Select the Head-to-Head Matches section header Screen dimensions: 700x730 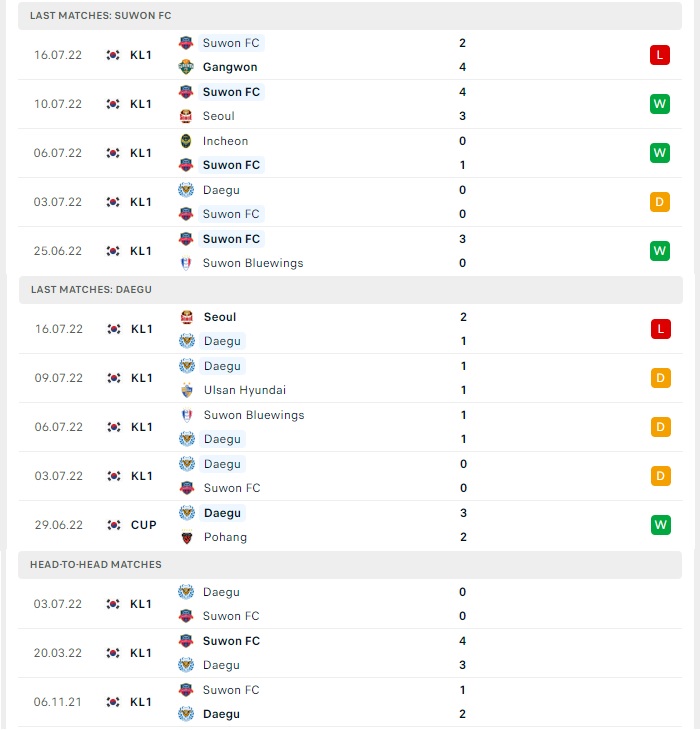click(350, 565)
